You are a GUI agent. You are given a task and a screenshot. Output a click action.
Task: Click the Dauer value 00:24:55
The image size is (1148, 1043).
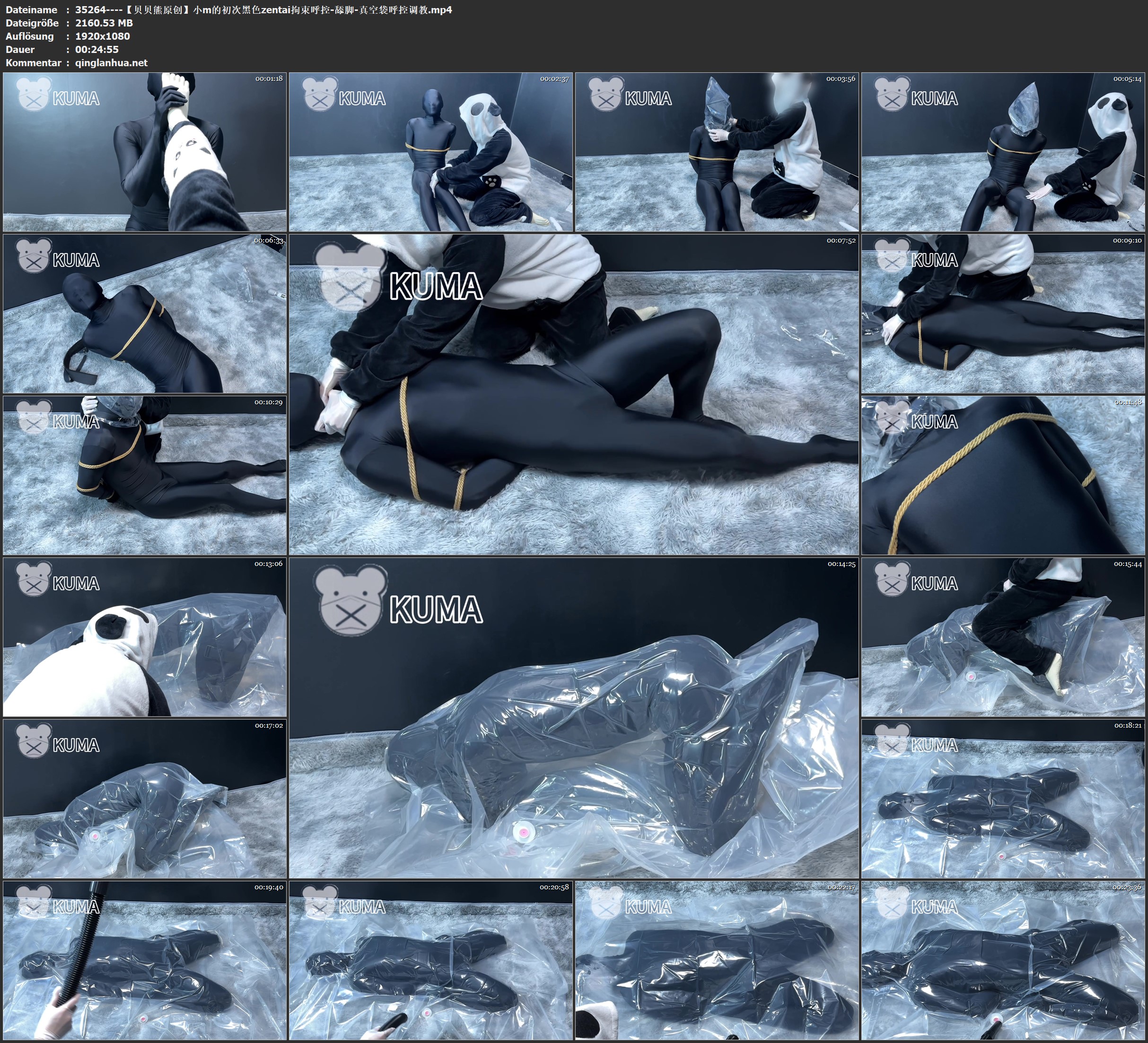tap(97, 50)
